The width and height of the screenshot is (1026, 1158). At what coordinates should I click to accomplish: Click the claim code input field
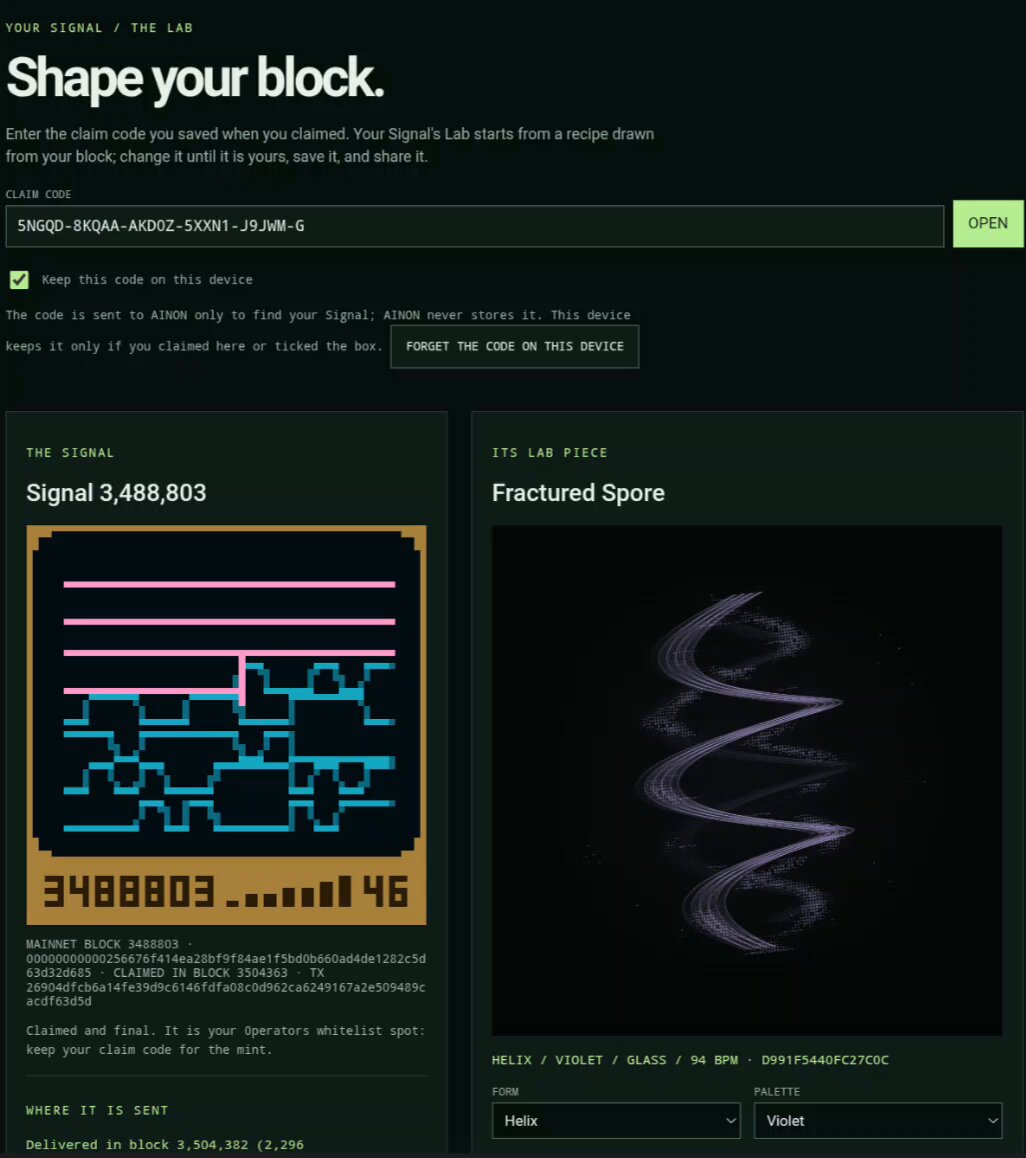tap(474, 226)
